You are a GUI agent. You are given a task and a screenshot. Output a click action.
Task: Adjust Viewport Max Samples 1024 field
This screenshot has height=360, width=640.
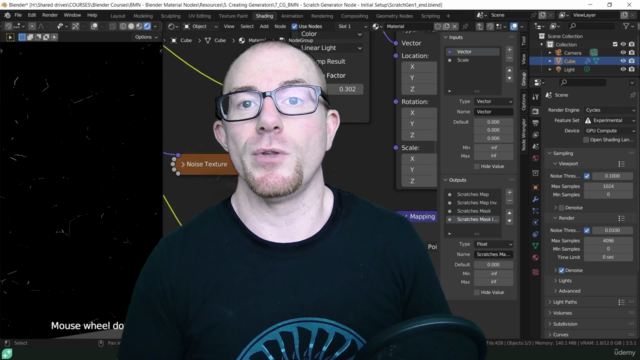click(608, 186)
